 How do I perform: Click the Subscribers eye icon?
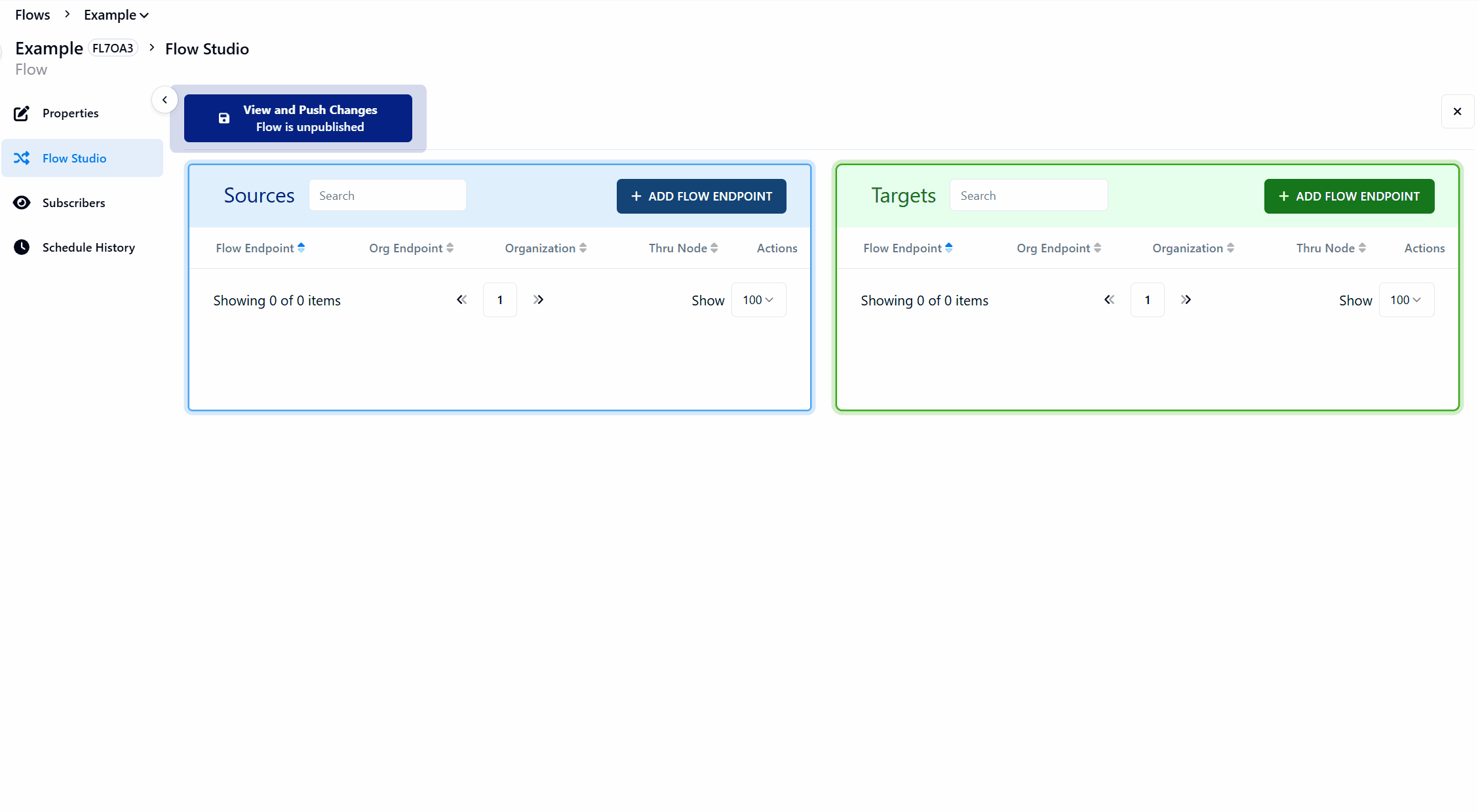(22, 203)
